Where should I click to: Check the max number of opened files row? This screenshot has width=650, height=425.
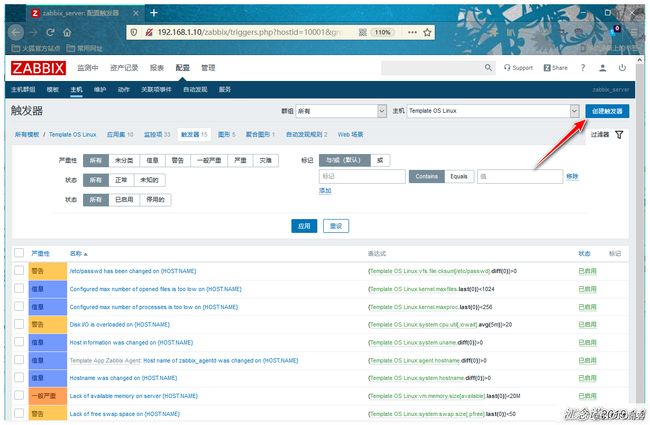(19, 289)
